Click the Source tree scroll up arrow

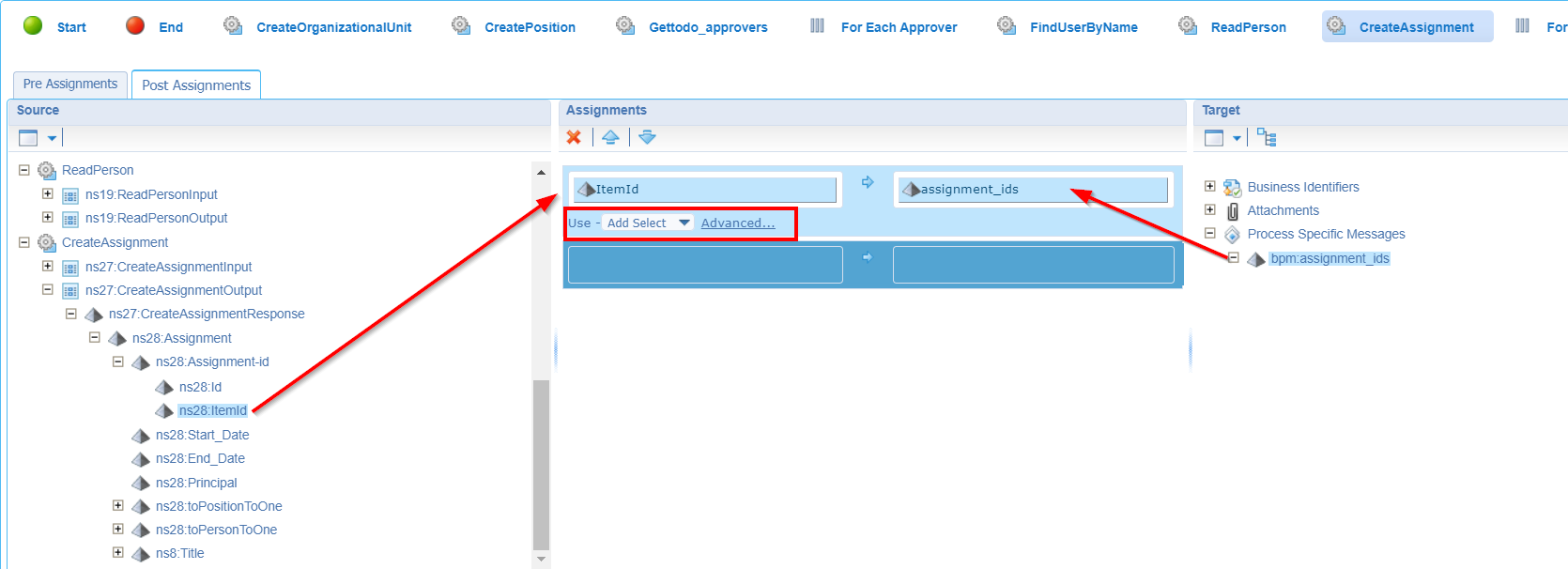541,172
